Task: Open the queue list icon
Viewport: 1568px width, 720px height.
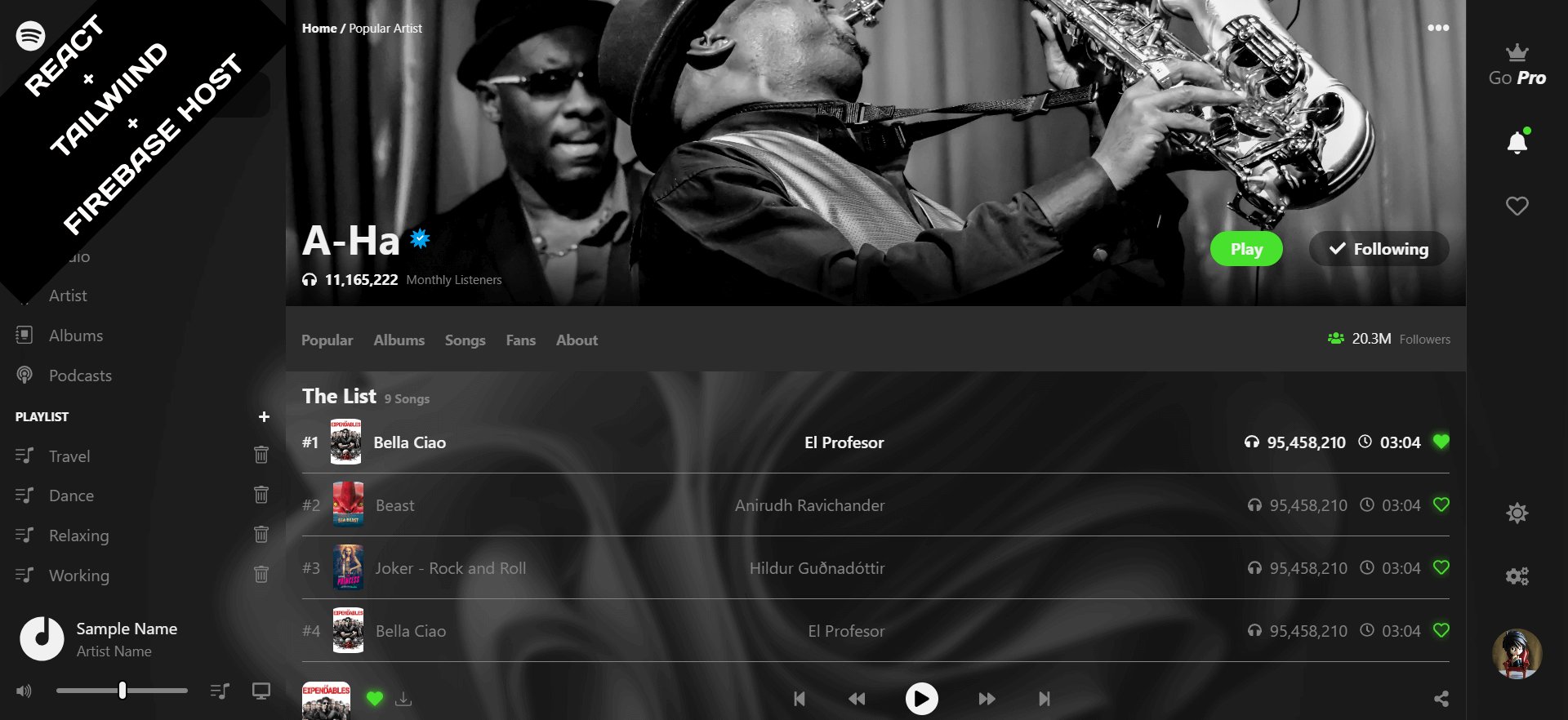Action: 220,691
